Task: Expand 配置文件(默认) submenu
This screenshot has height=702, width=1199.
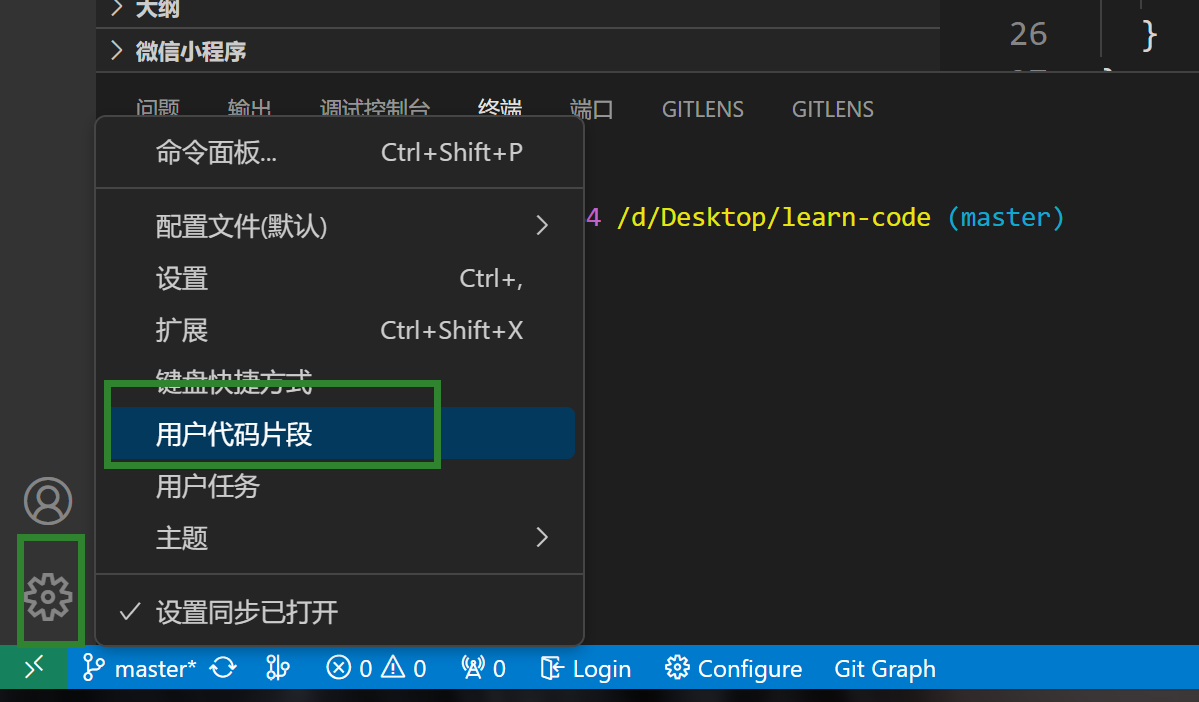Action: point(340,226)
